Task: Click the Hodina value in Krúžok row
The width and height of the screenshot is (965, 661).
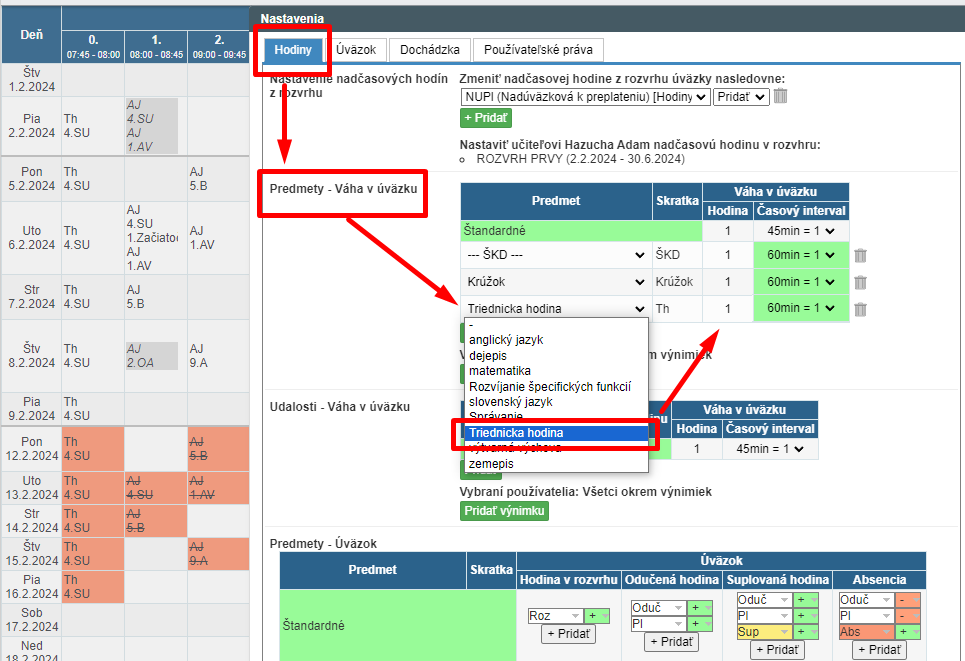Action: pyautogui.click(x=727, y=282)
